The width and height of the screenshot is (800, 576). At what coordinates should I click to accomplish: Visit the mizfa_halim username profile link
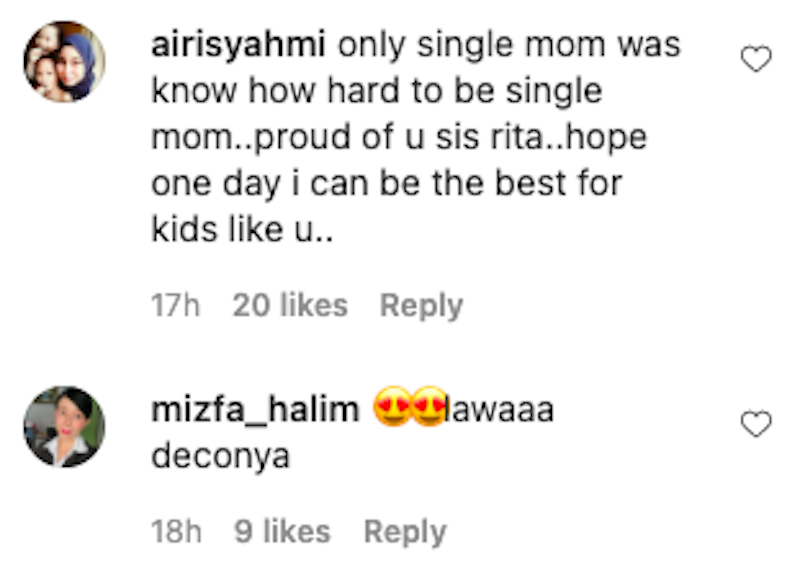point(255,410)
